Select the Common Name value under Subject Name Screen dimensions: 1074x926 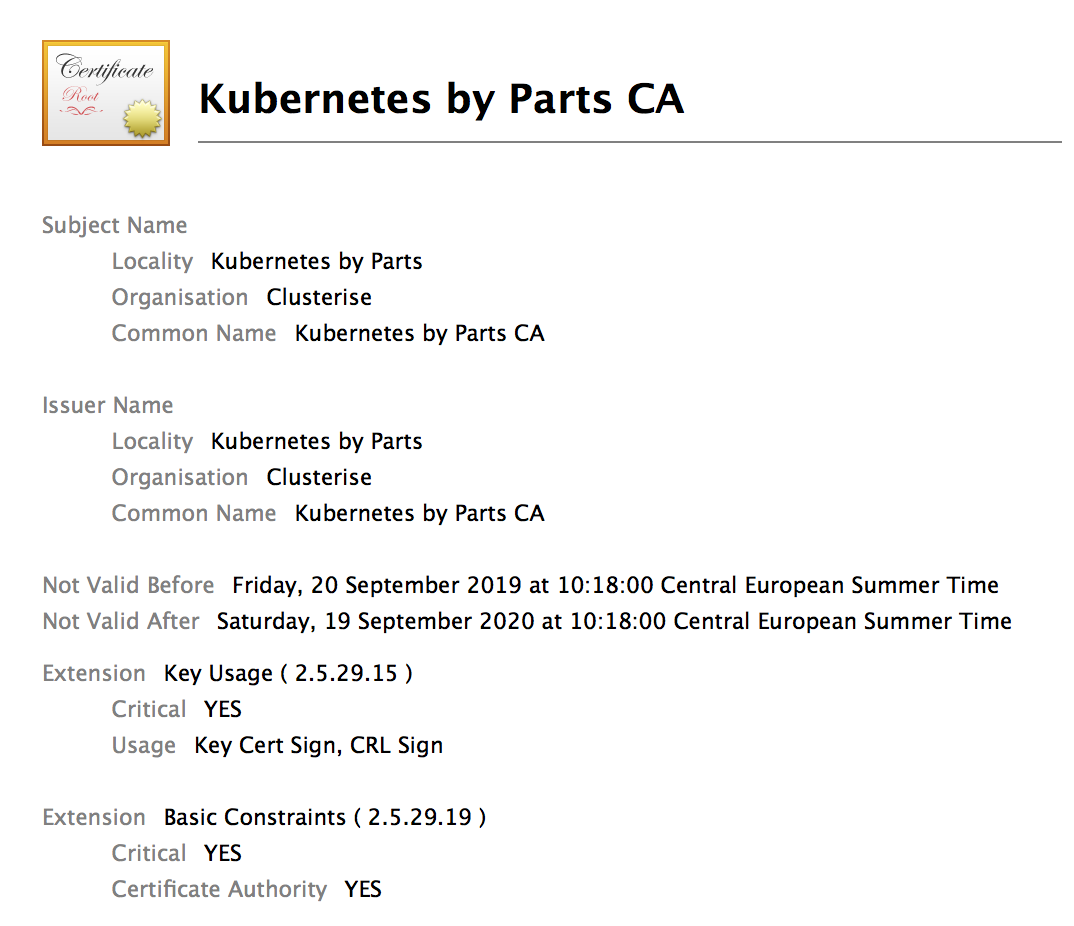point(419,333)
